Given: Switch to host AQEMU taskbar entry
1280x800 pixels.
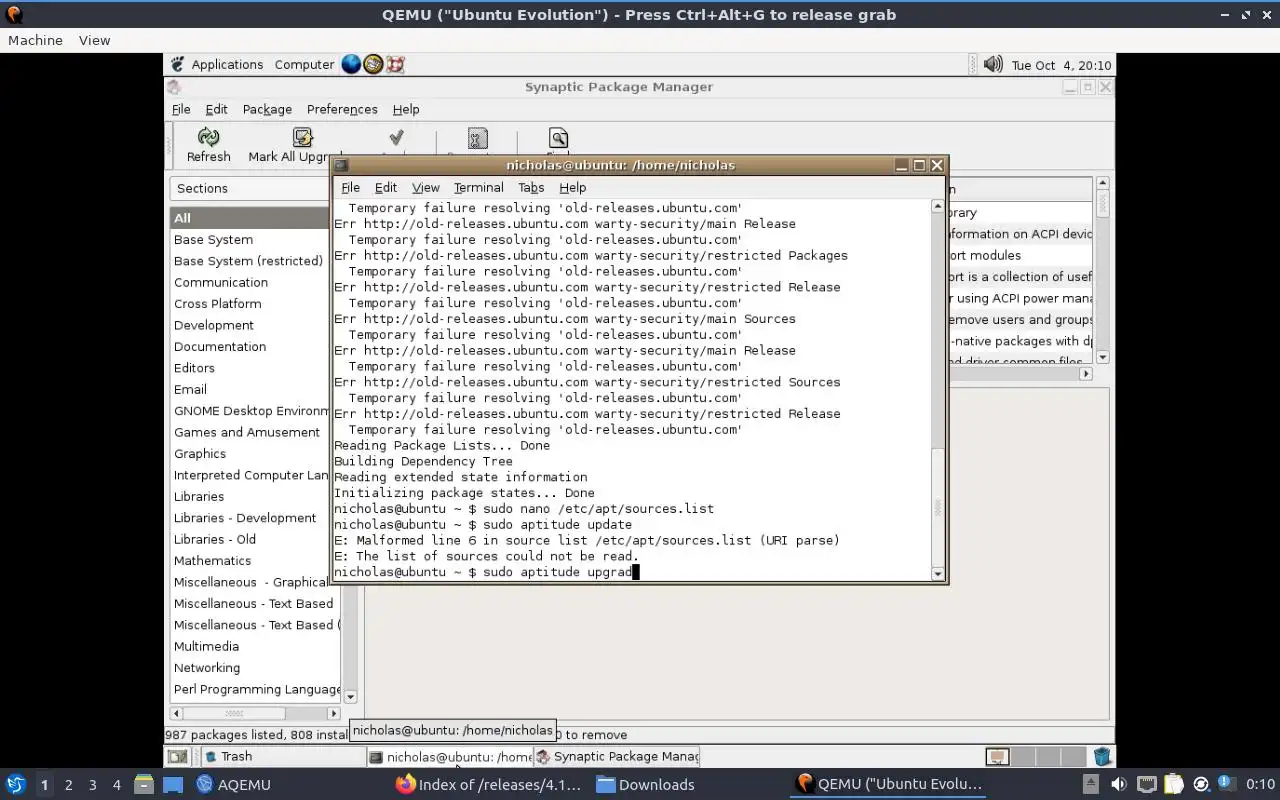Looking at the screenshot, I should tap(234, 784).
